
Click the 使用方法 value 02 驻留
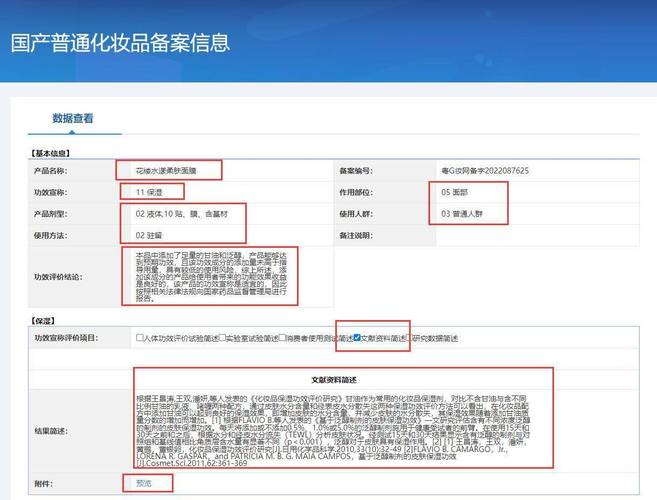pos(148,236)
